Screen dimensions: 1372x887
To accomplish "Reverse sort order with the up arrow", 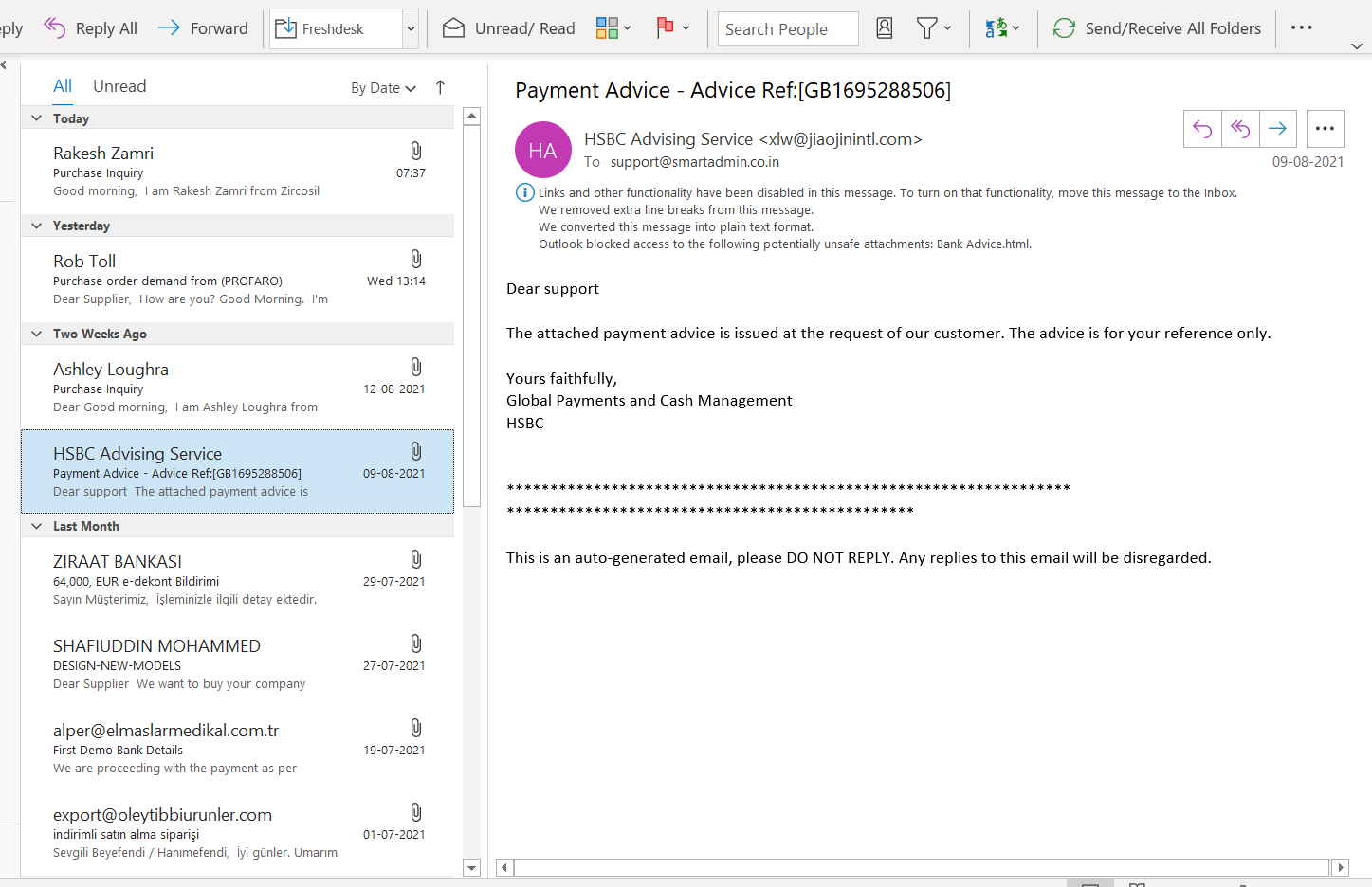I will (440, 87).
